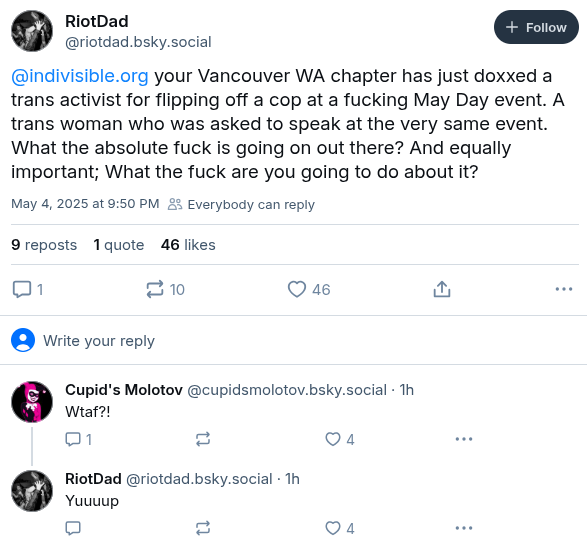
Task: Open the share icon on main post
Action: point(442,289)
